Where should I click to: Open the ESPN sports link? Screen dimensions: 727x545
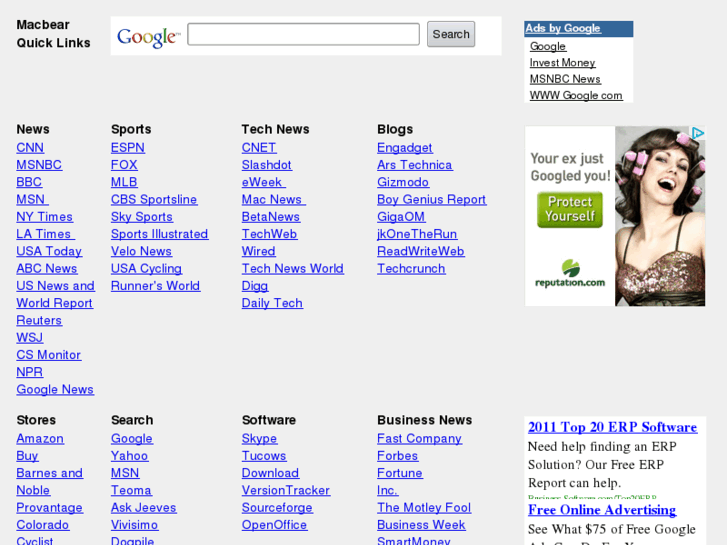(128, 147)
